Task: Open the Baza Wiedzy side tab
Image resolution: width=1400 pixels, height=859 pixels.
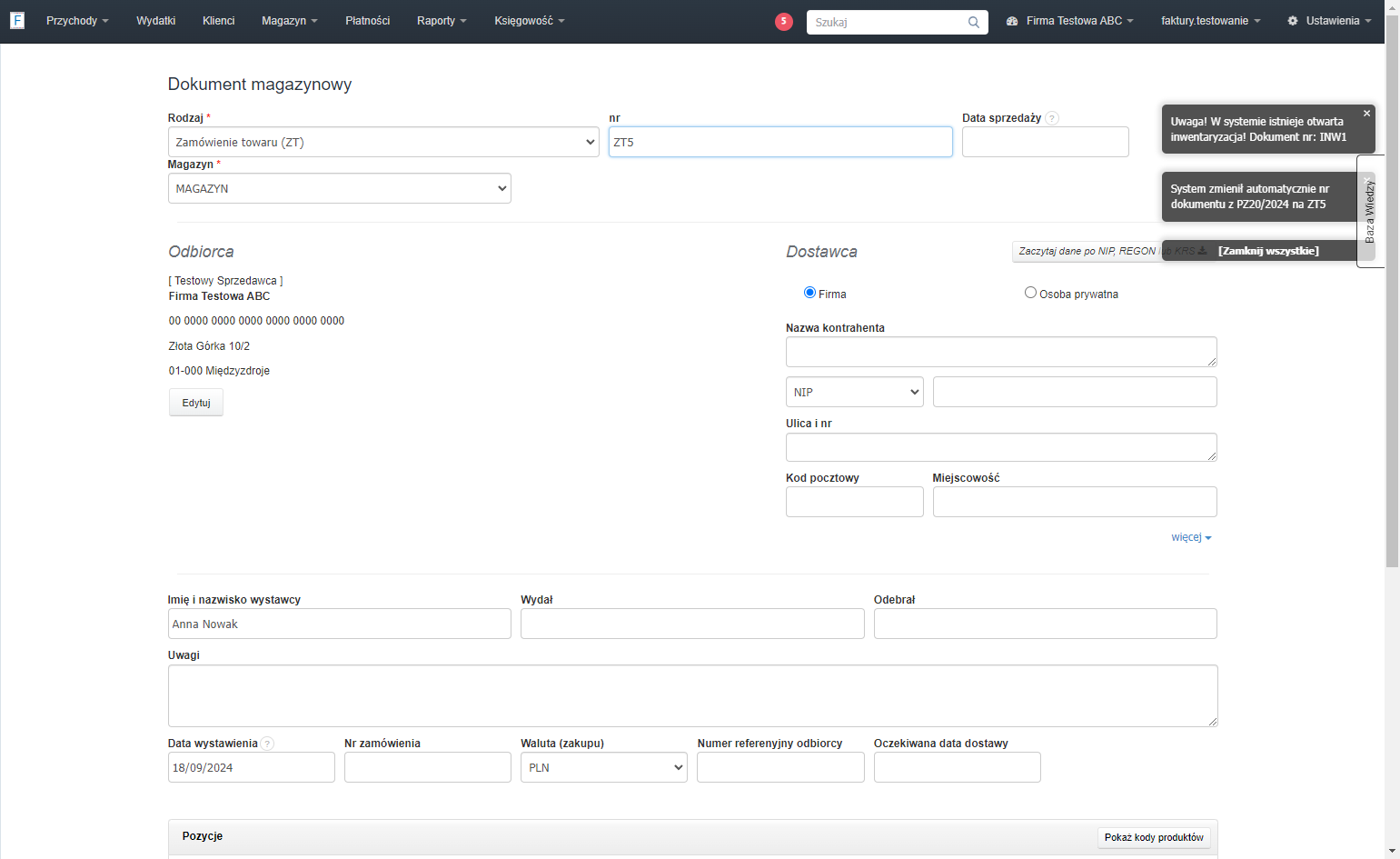Action: pos(1368,211)
